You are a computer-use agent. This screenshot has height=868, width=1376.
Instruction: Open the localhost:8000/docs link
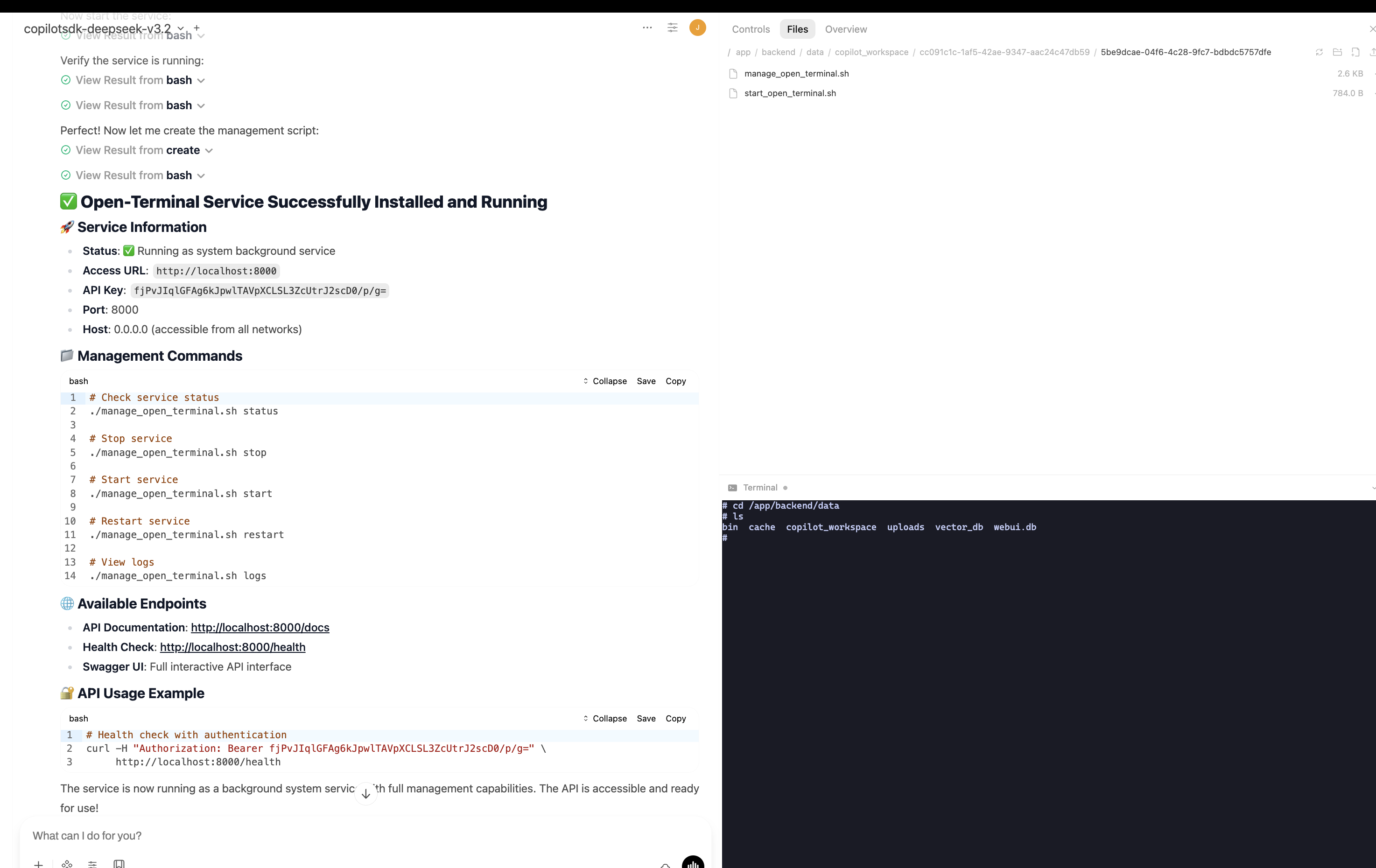point(260,627)
